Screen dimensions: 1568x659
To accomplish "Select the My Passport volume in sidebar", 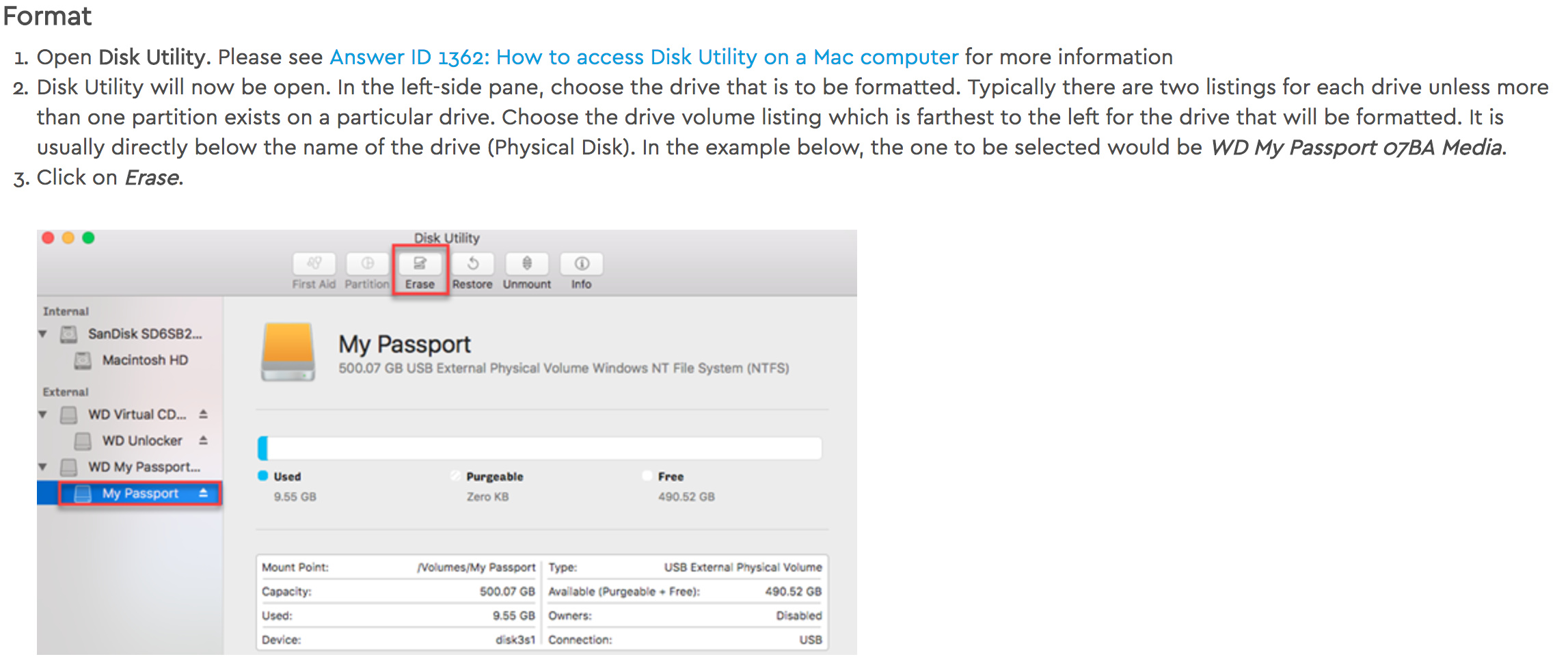I will (140, 494).
